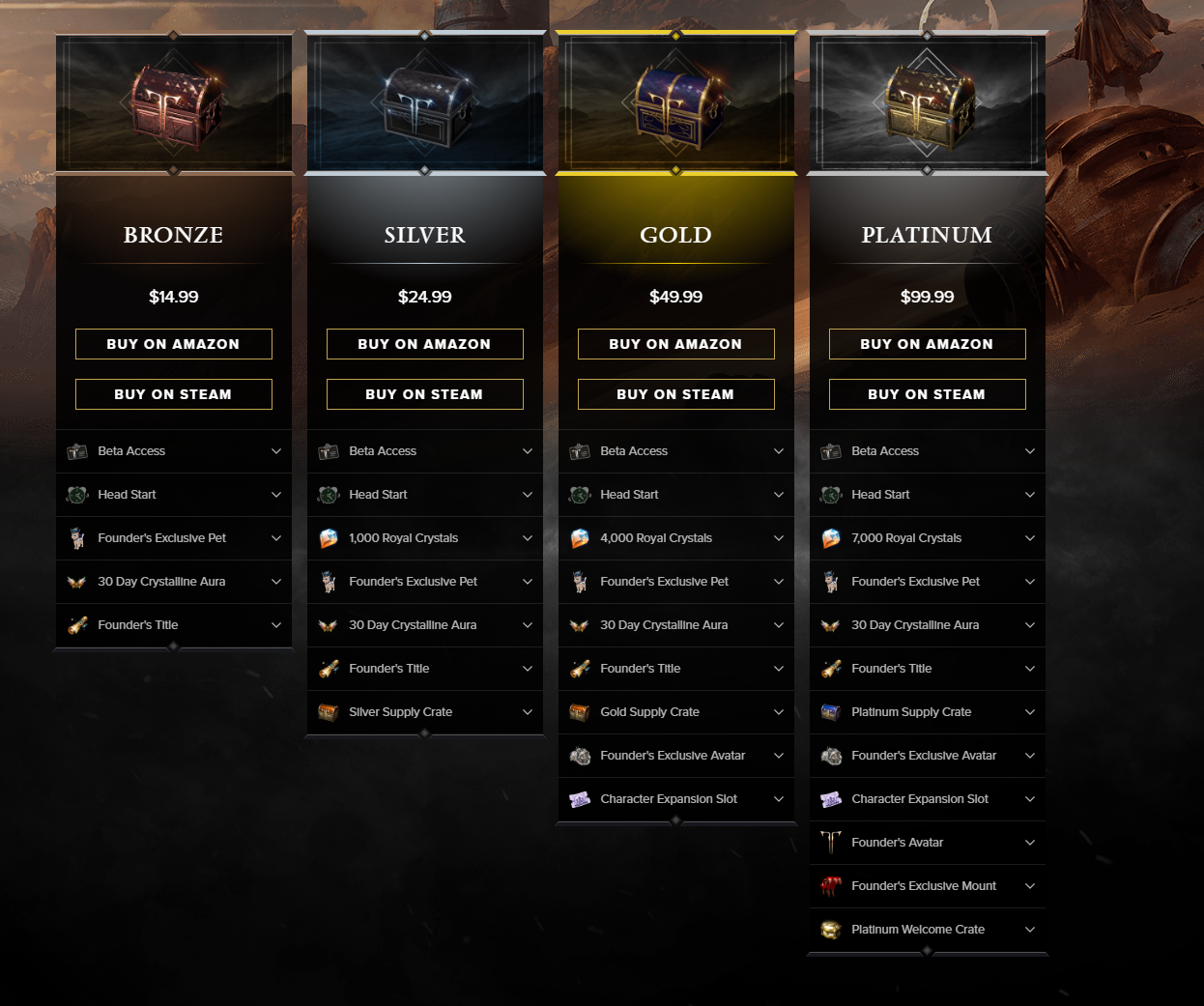Viewport: 1204px width, 1006px height.
Task: Expand Gold Founder's Exclusive Avatar chevron
Action: coord(779,756)
